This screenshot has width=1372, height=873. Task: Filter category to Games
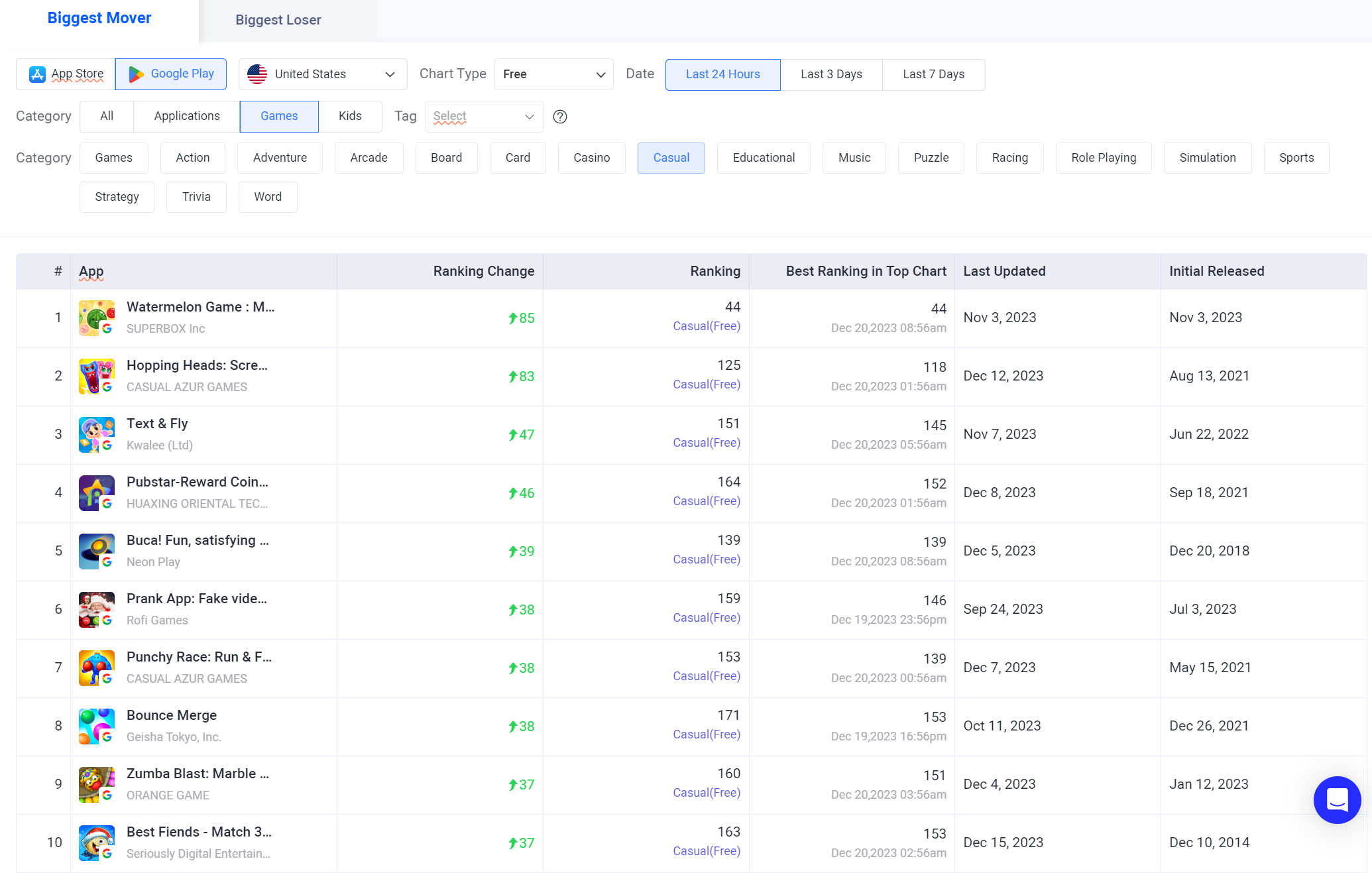(x=279, y=117)
